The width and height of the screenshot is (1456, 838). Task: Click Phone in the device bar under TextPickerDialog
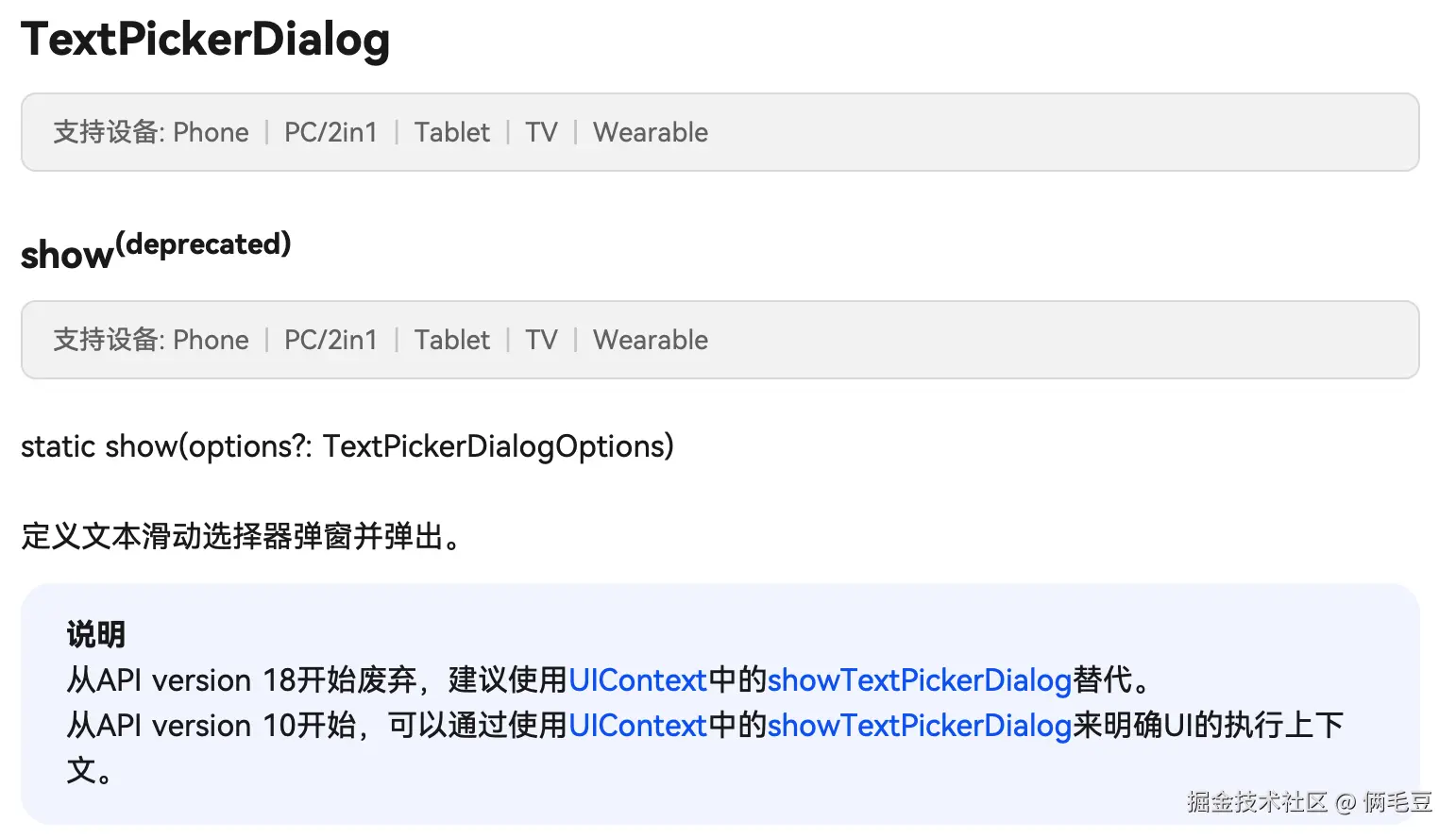[x=211, y=132]
